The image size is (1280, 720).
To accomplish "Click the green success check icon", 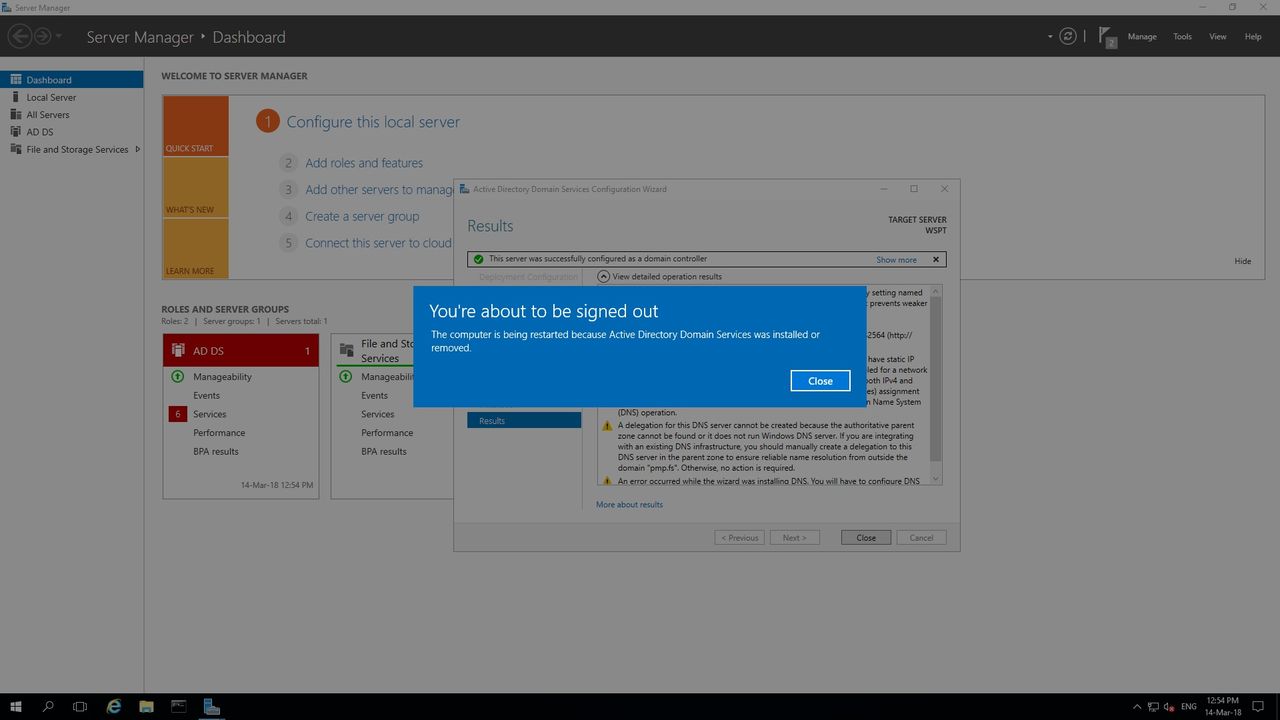I will pos(478,259).
